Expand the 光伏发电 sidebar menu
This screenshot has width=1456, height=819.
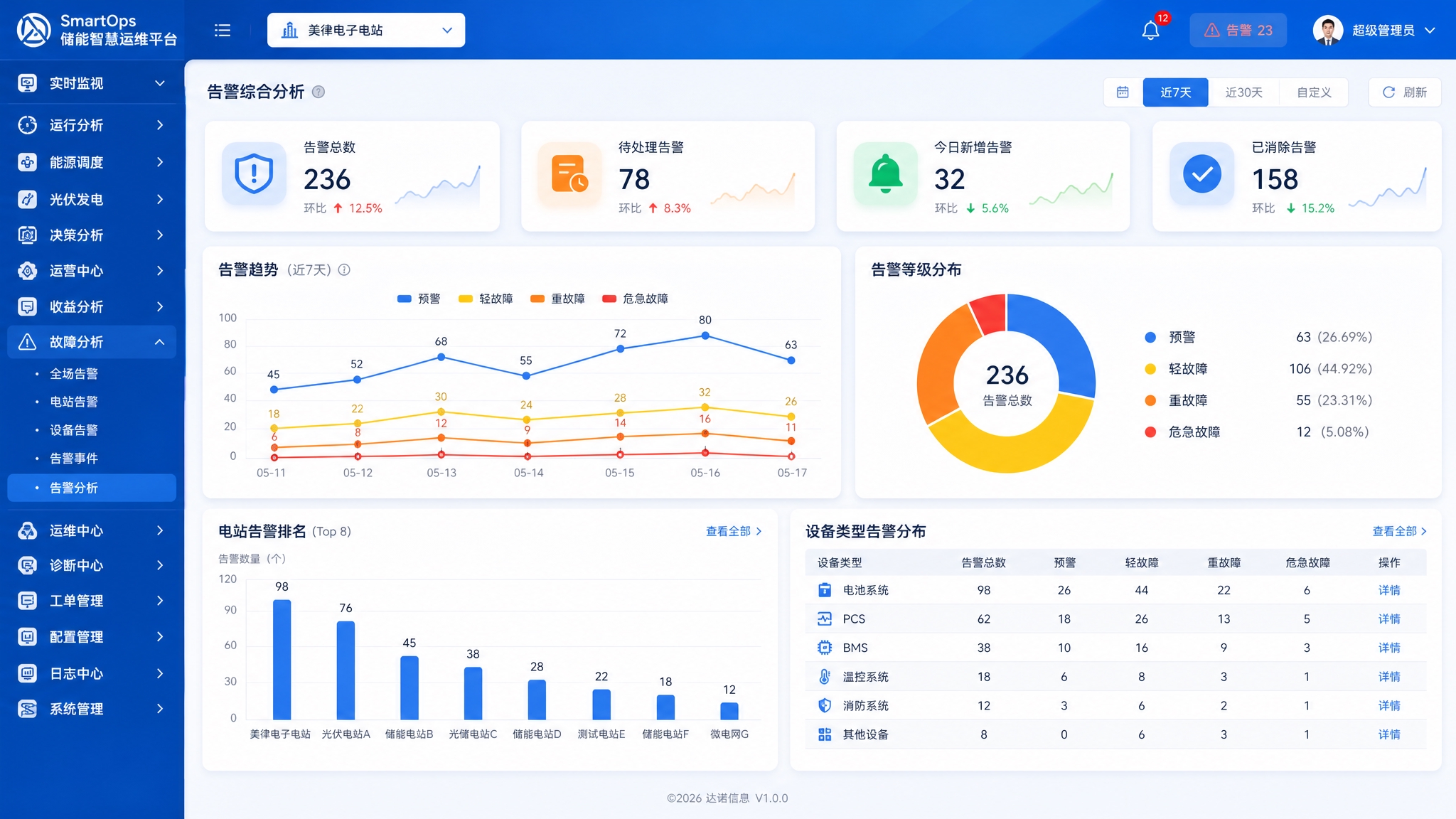point(92,199)
